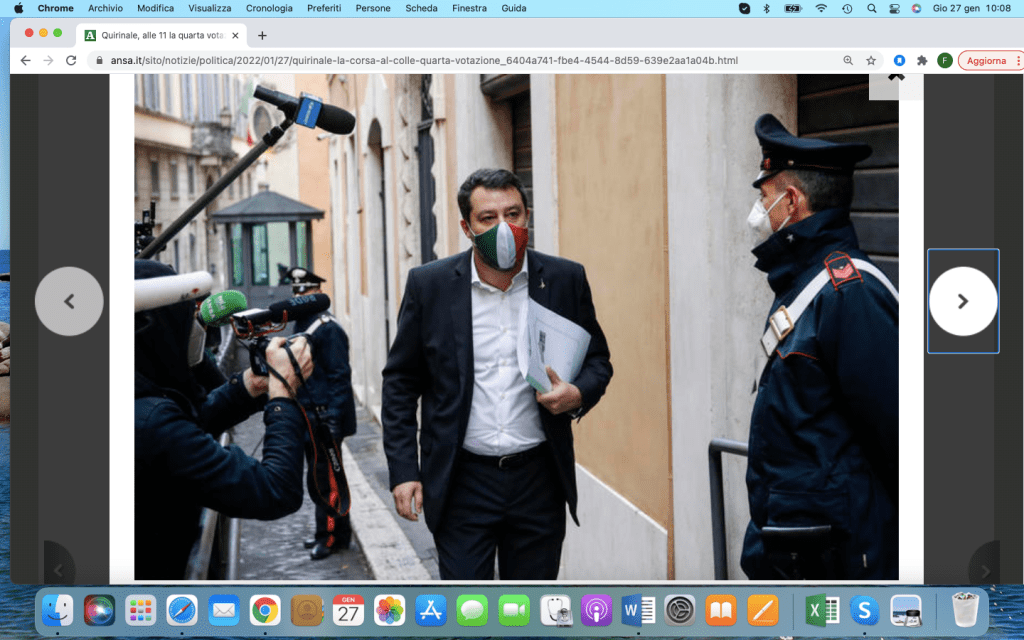This screenshot has width=1024, height=640.
Task: Open the Visualizza menu
Action: 209,8
